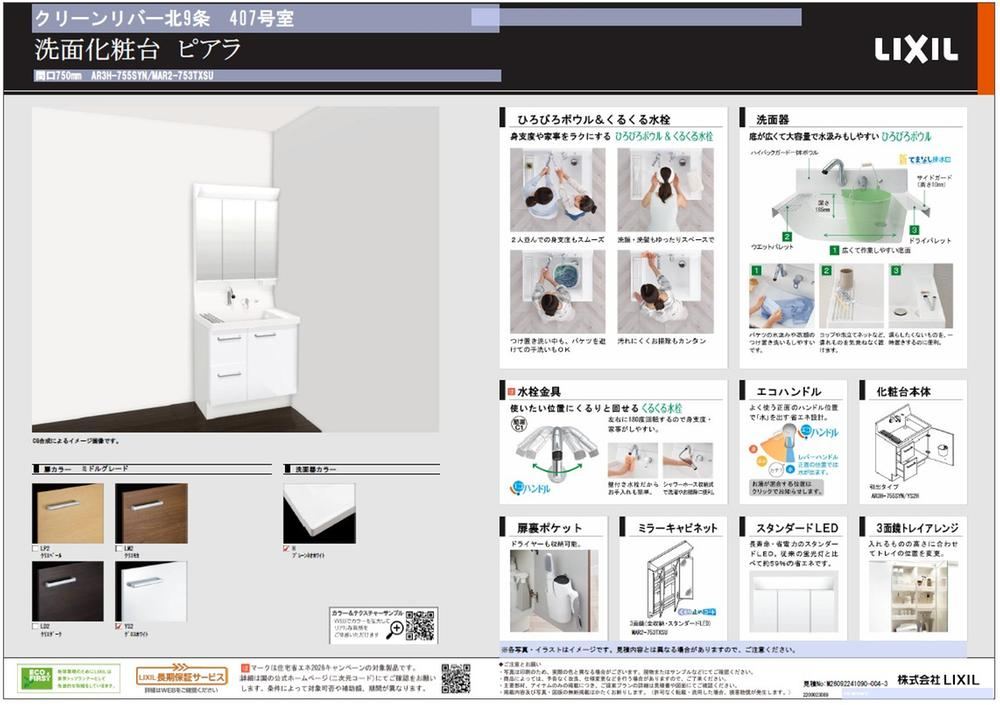1000x705 pixels.
Task: Select the medium brown LM2 door swatch
Action: [x=151, y=514]
